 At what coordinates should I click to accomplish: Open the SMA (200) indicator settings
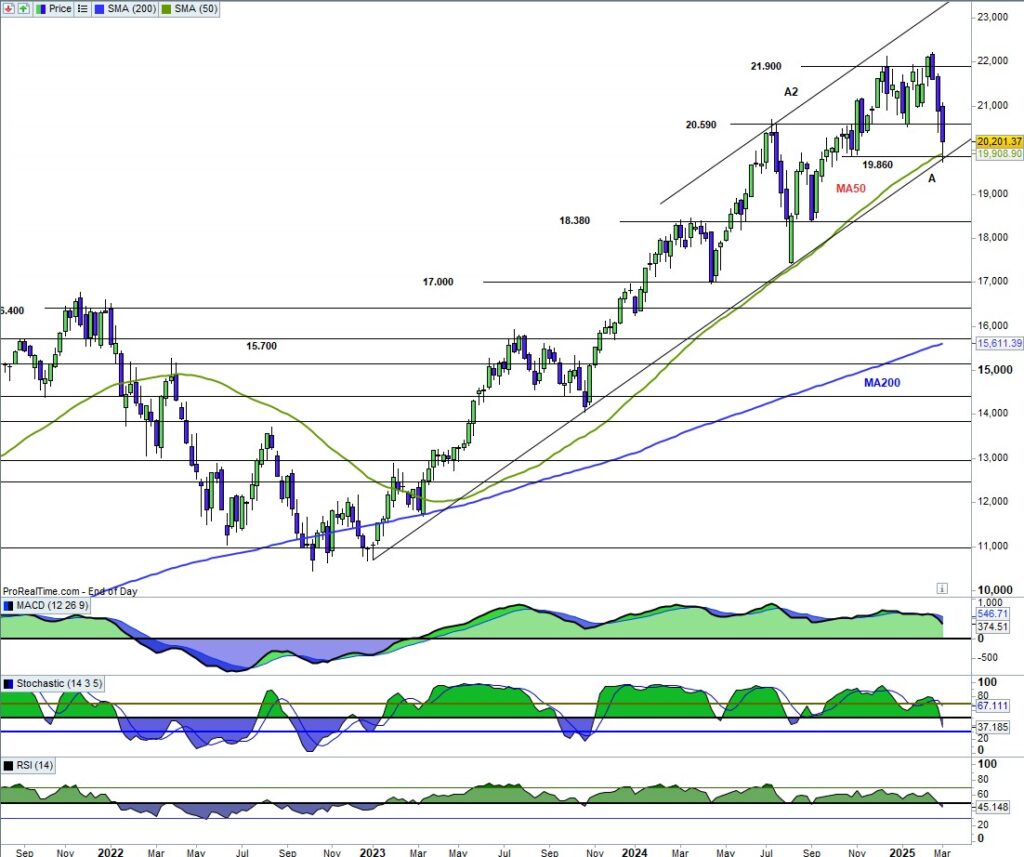(x=129, y=8)
